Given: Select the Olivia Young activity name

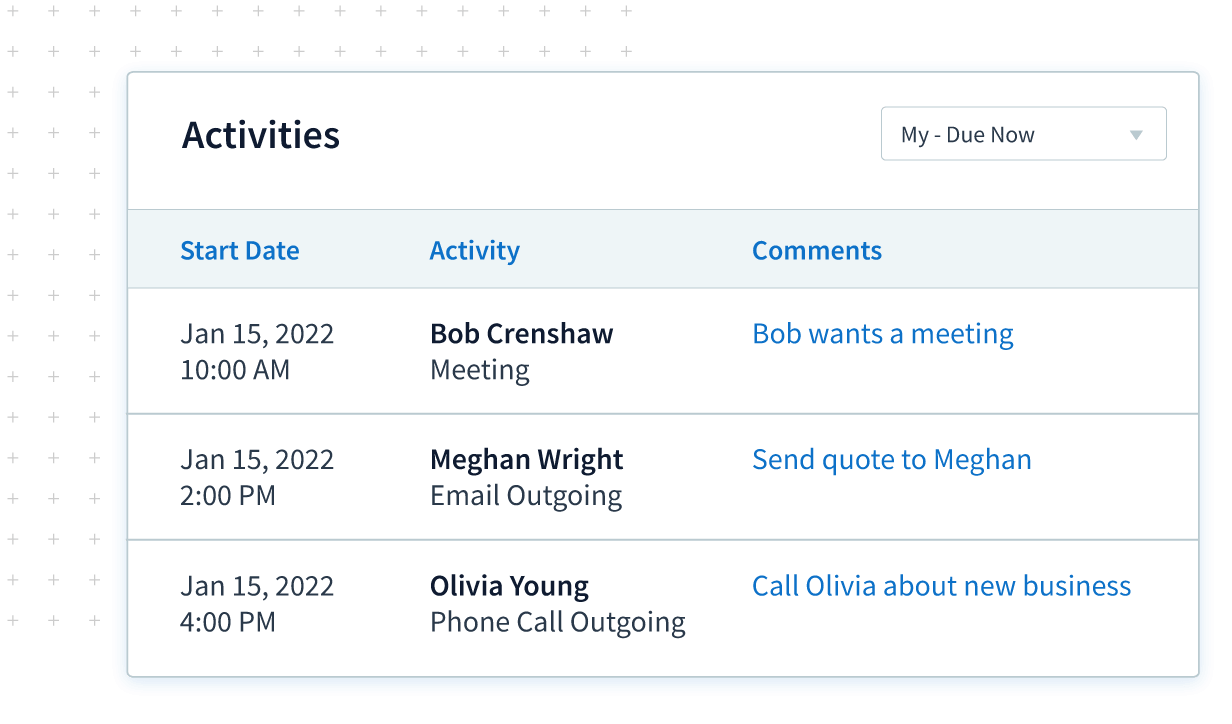Looking at the screenshot, I should click(x=510, y=586).
